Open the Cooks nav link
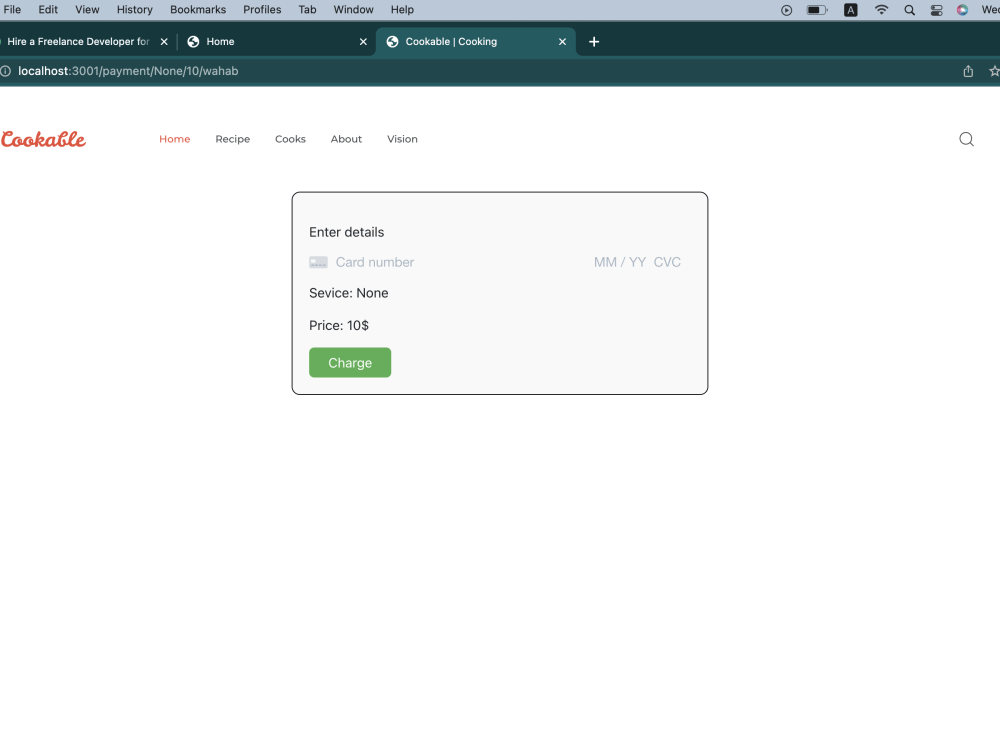Image resolution: width=1000 pixels, height=750 pixels. pyautogui.click(x=290, y=139)
